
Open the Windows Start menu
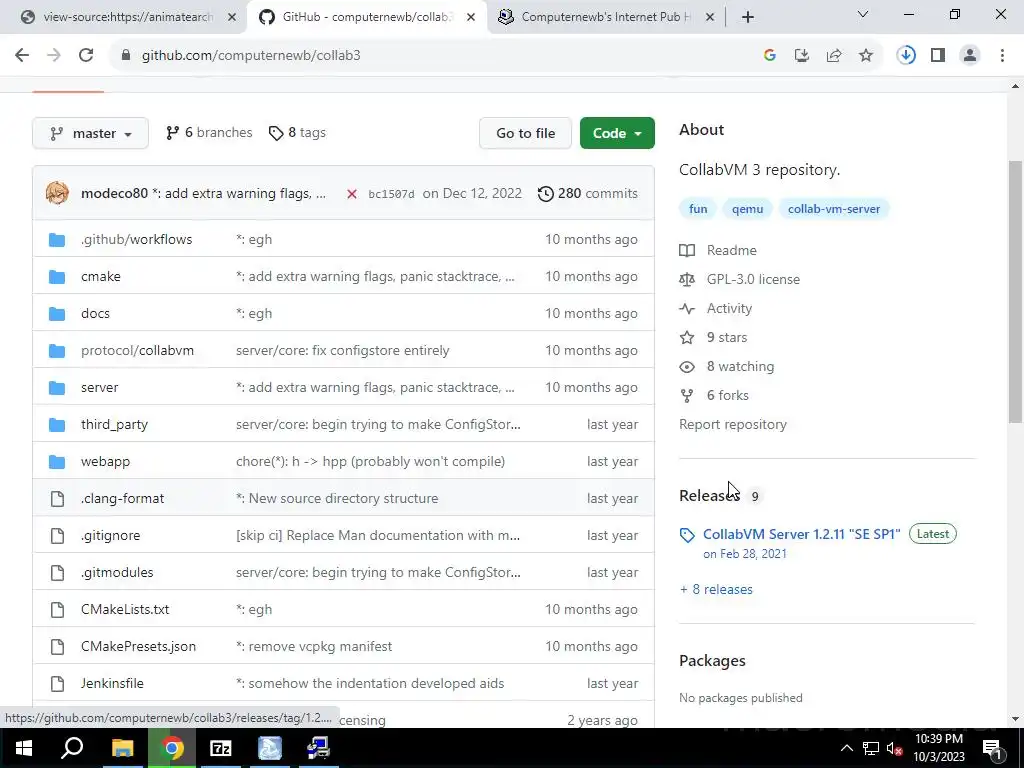tap(24, 748)
